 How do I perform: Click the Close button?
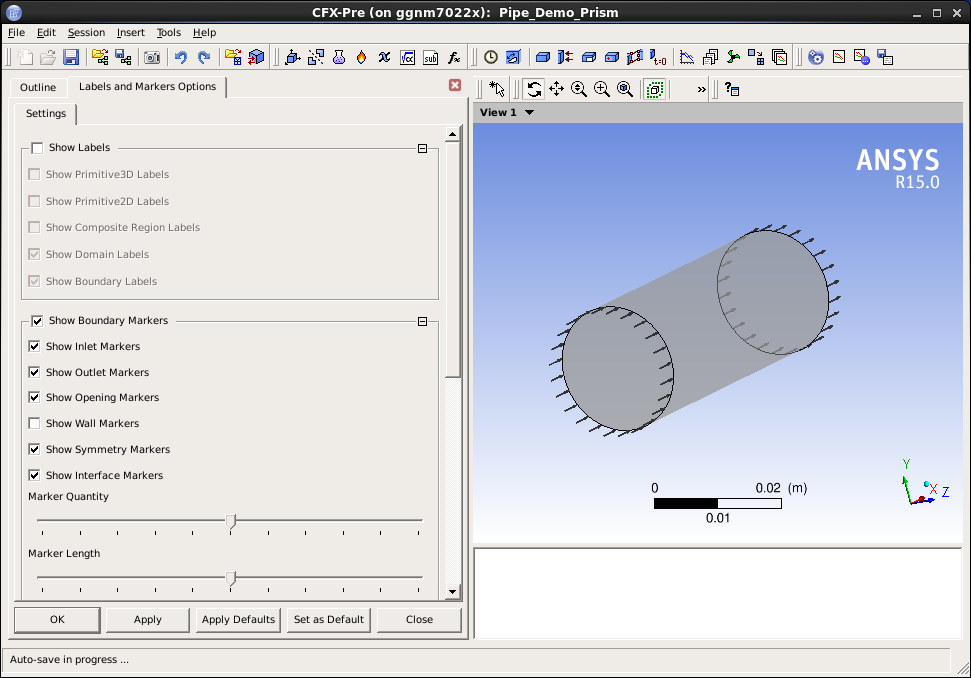(x=419, y=619)
